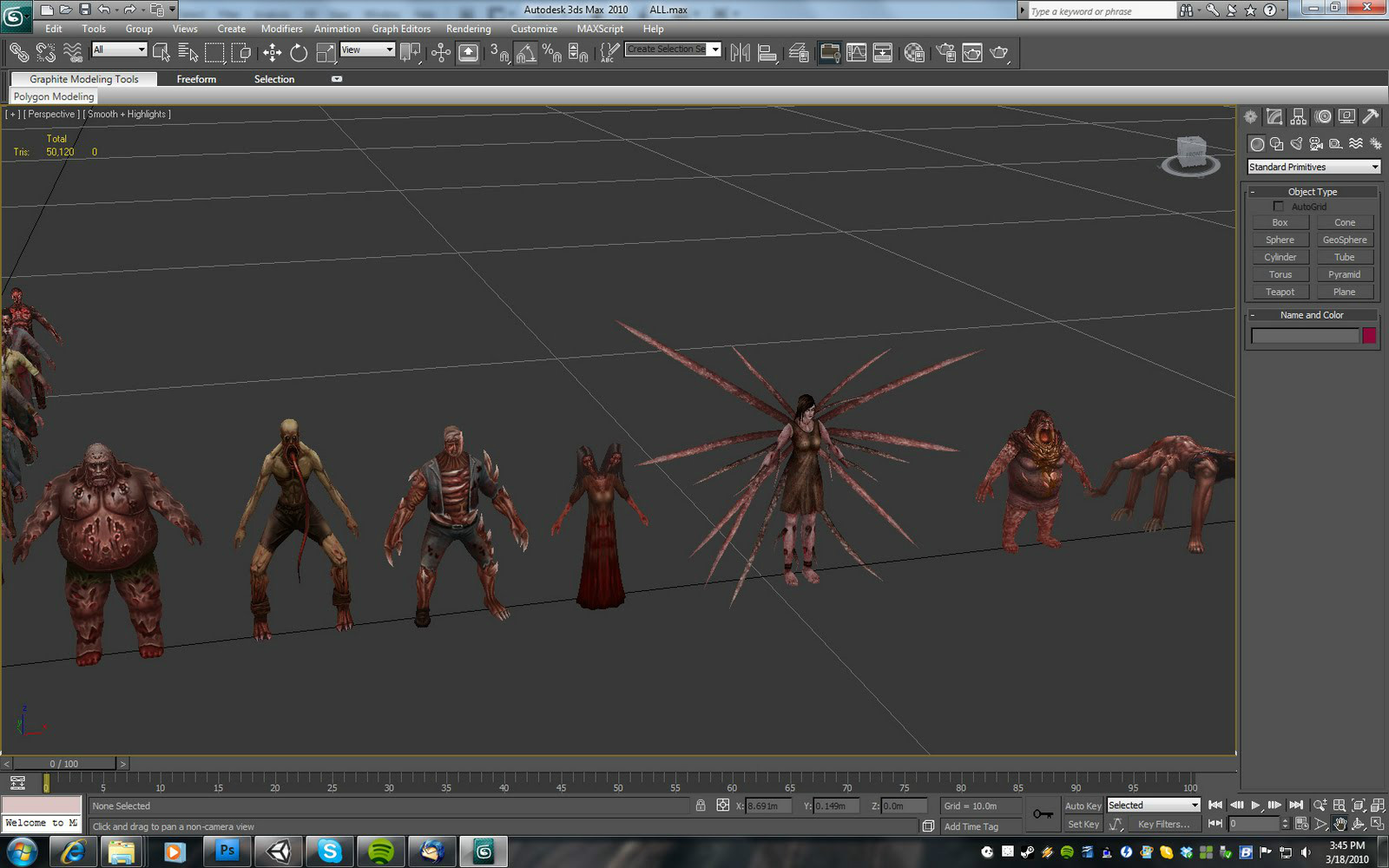Switch to the Modify command panel

(x=1274, y=117)
